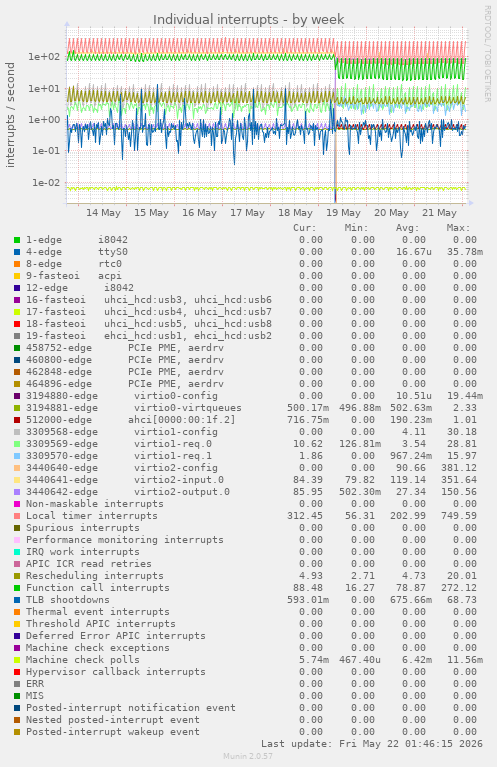497x767 pixels.
Task: Click the blue swatch beside 4-edge ttyS0
Action: [17, 252]
